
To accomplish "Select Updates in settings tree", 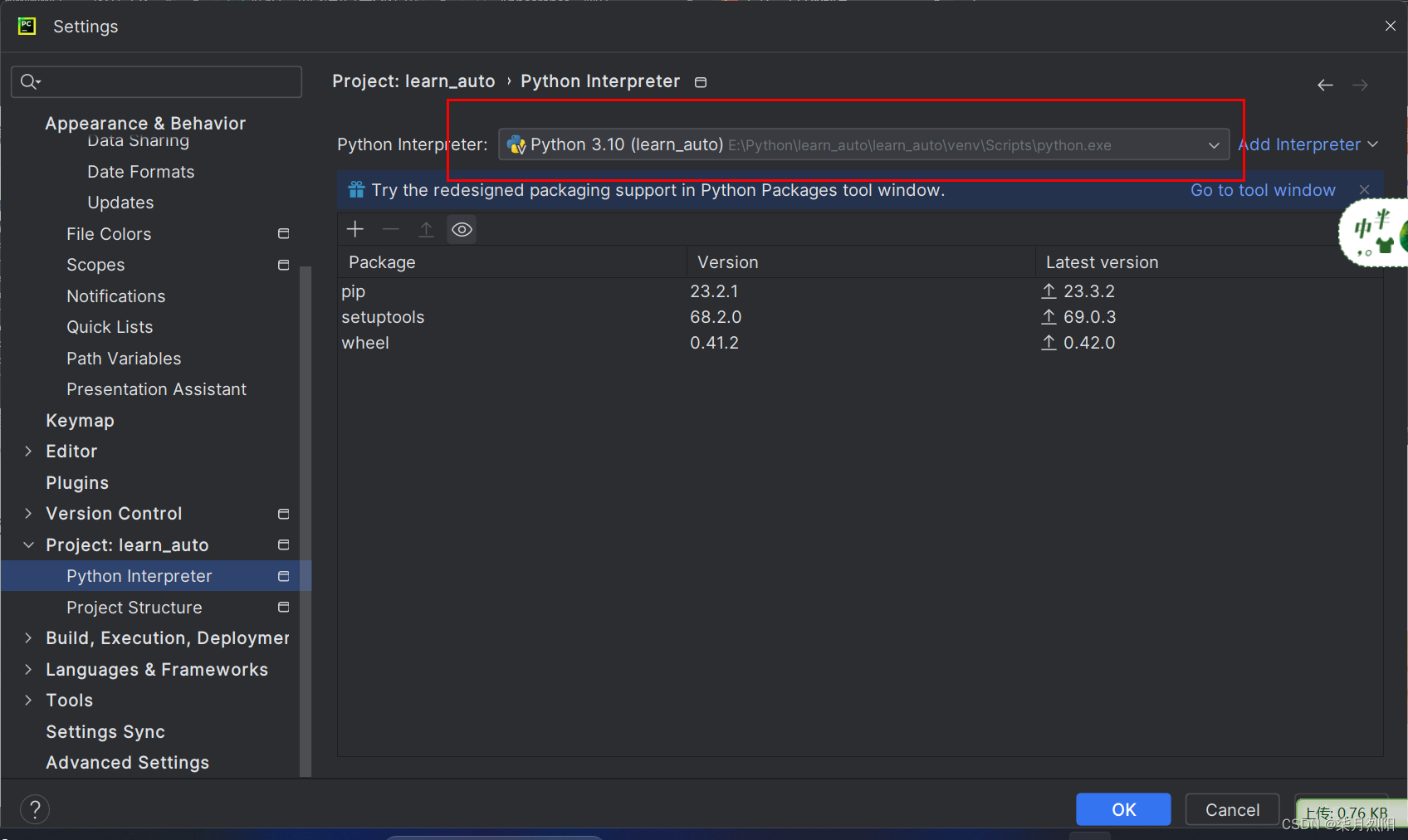I will [120, 203].
